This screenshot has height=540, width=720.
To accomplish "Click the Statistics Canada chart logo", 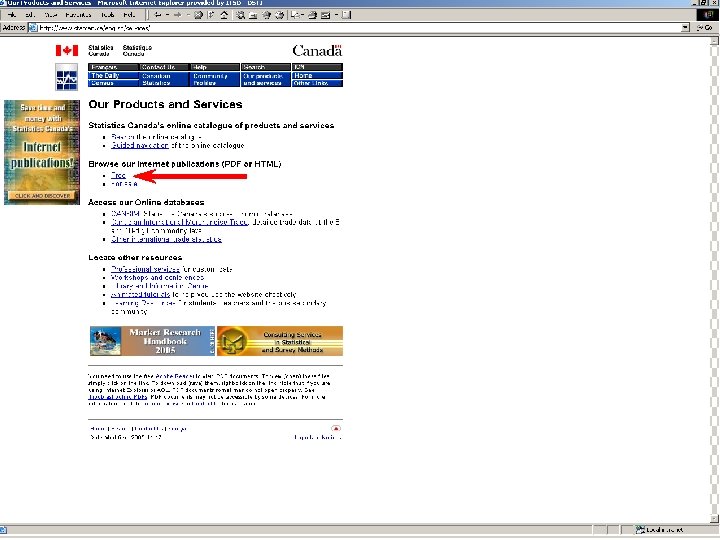I will click(67, 77).
